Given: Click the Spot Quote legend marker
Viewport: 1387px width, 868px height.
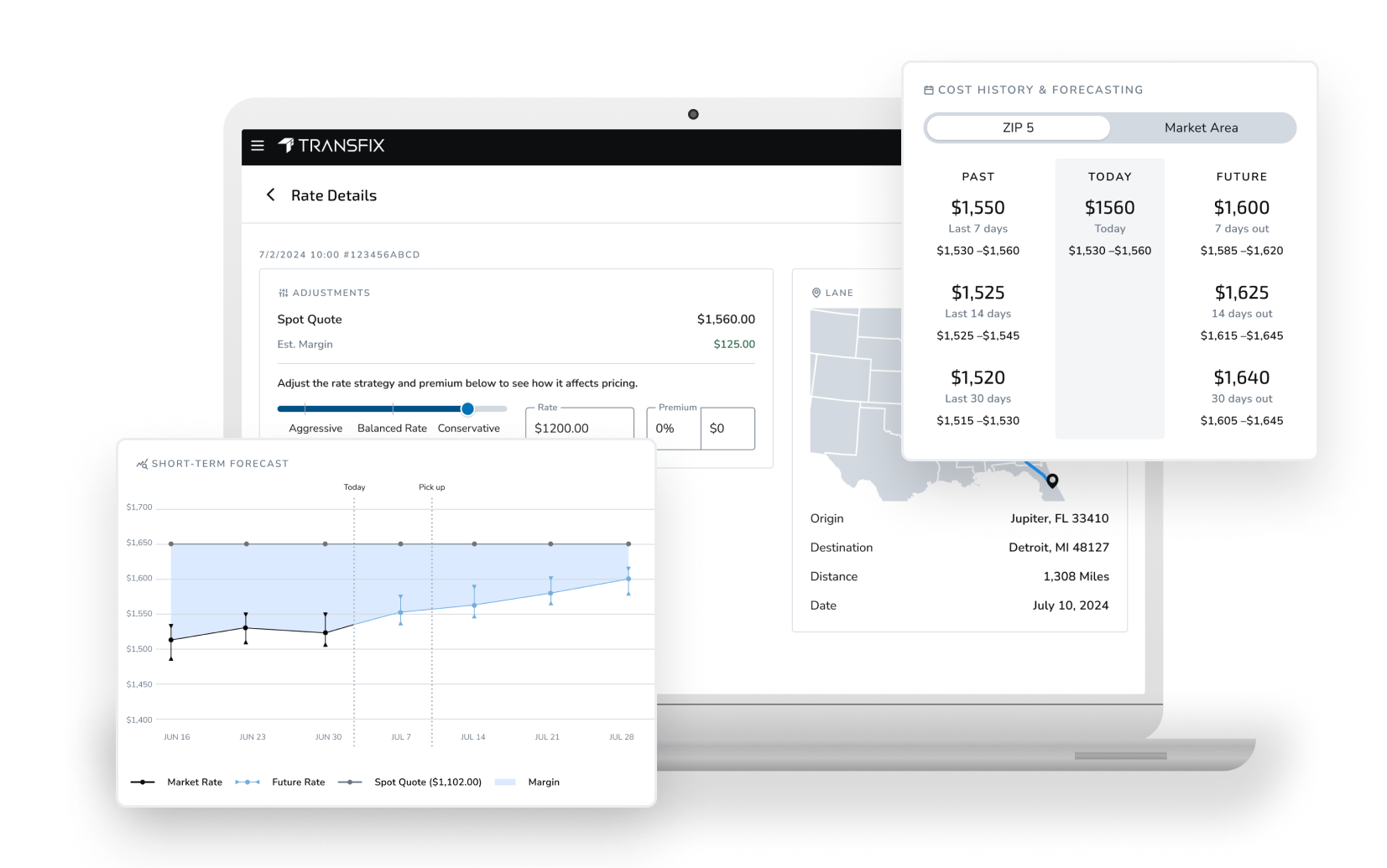Looking at the screenshot, I should coord(350,782).
